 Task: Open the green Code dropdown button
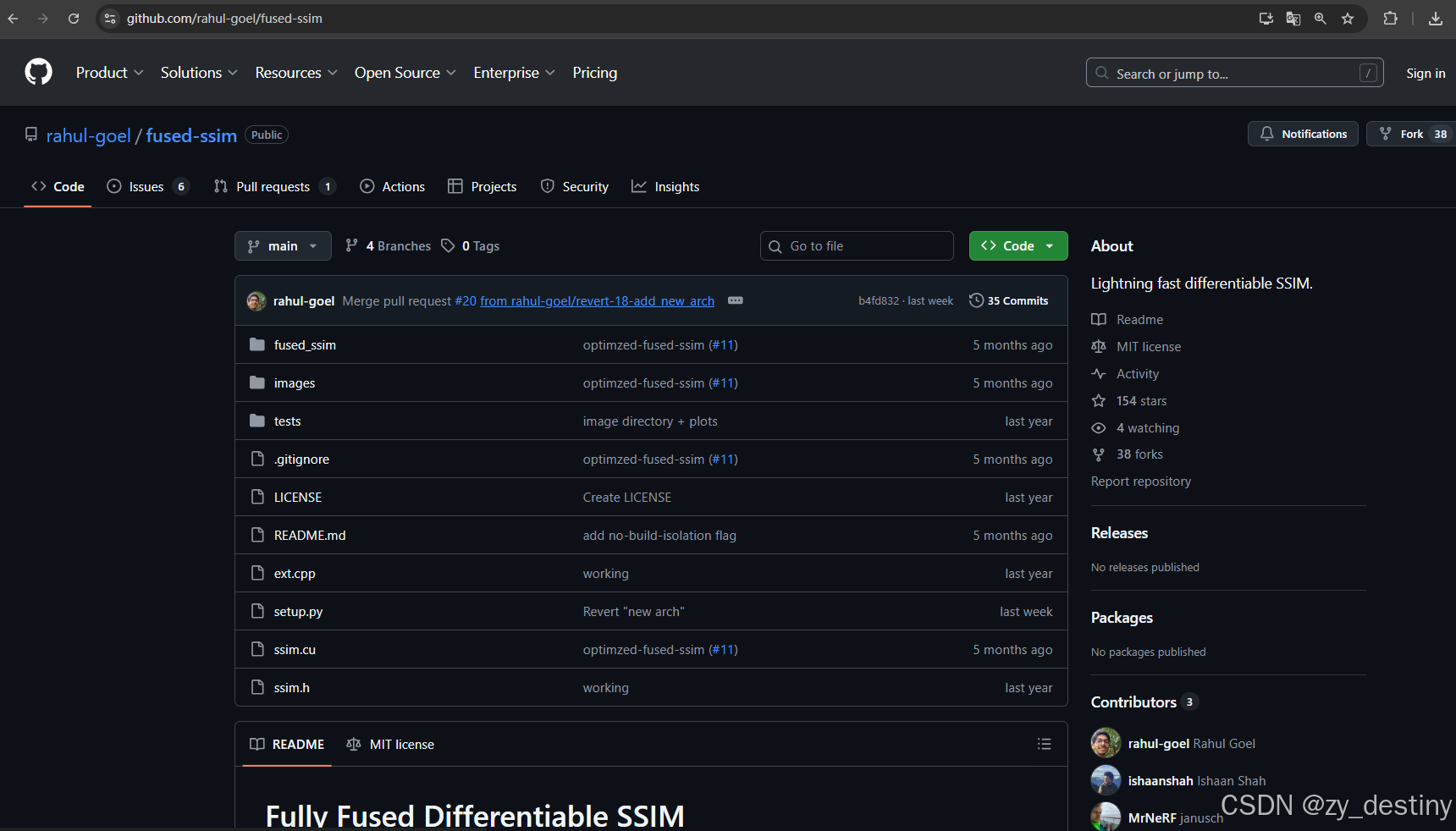pyautogui.click(x=1018, y=245)
